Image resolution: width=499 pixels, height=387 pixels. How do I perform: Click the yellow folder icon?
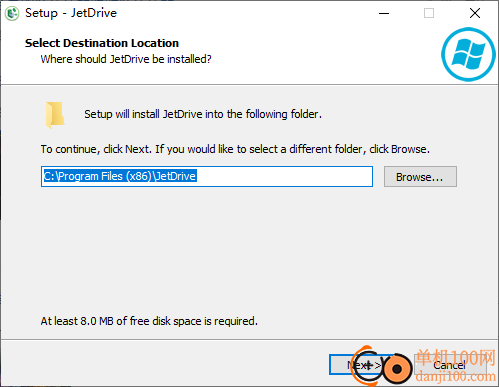(55, 115)
